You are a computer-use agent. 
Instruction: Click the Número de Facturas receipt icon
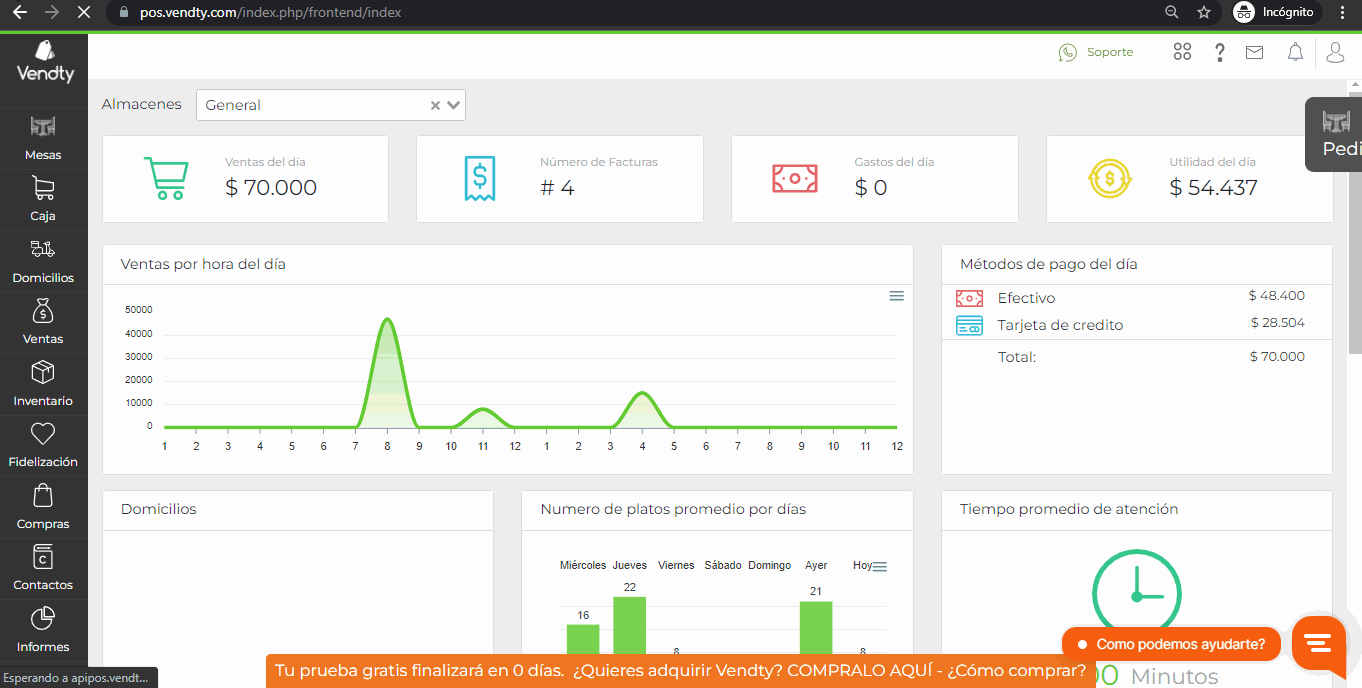tap(480, 178)
